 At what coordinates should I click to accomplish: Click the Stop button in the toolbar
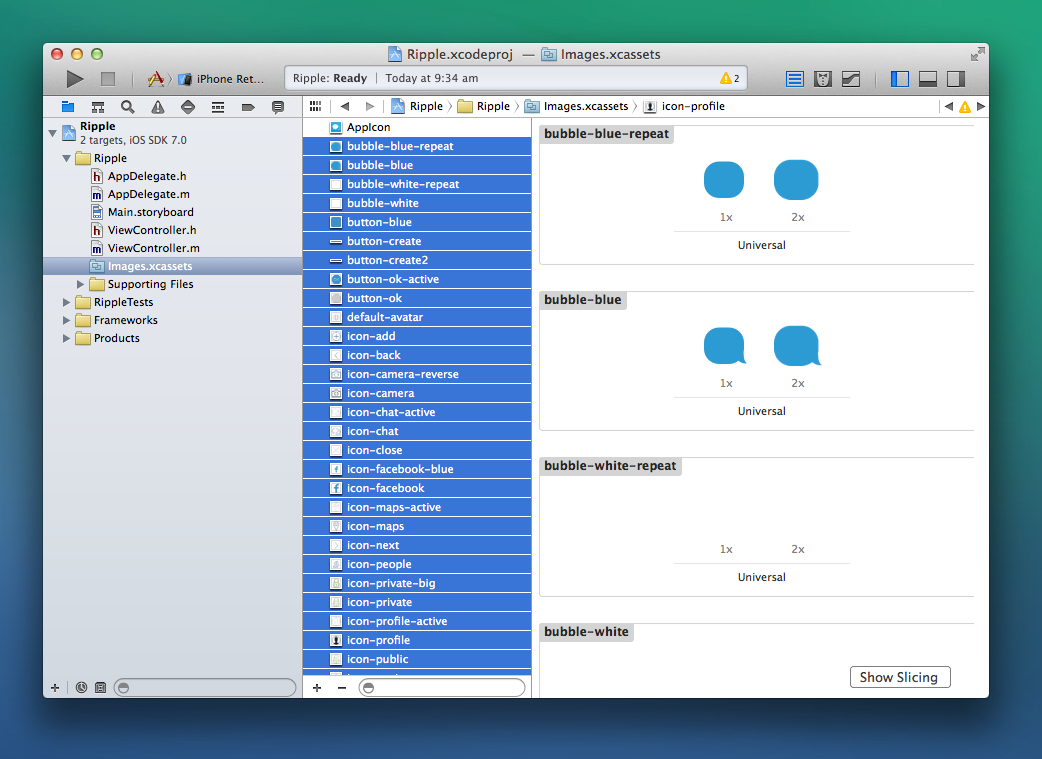108,79
